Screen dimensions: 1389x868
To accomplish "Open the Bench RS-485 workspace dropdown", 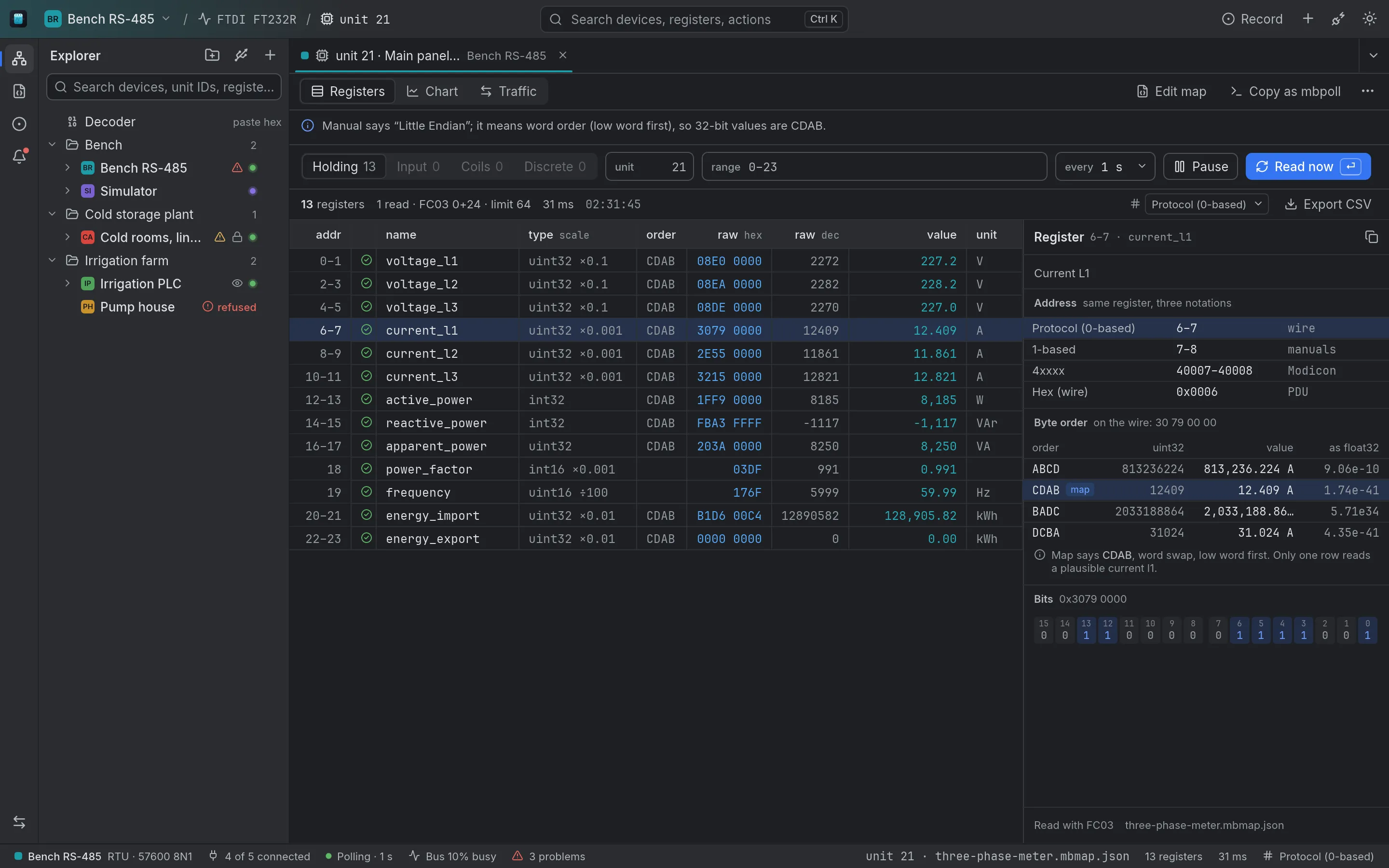I will coord(108,19).
